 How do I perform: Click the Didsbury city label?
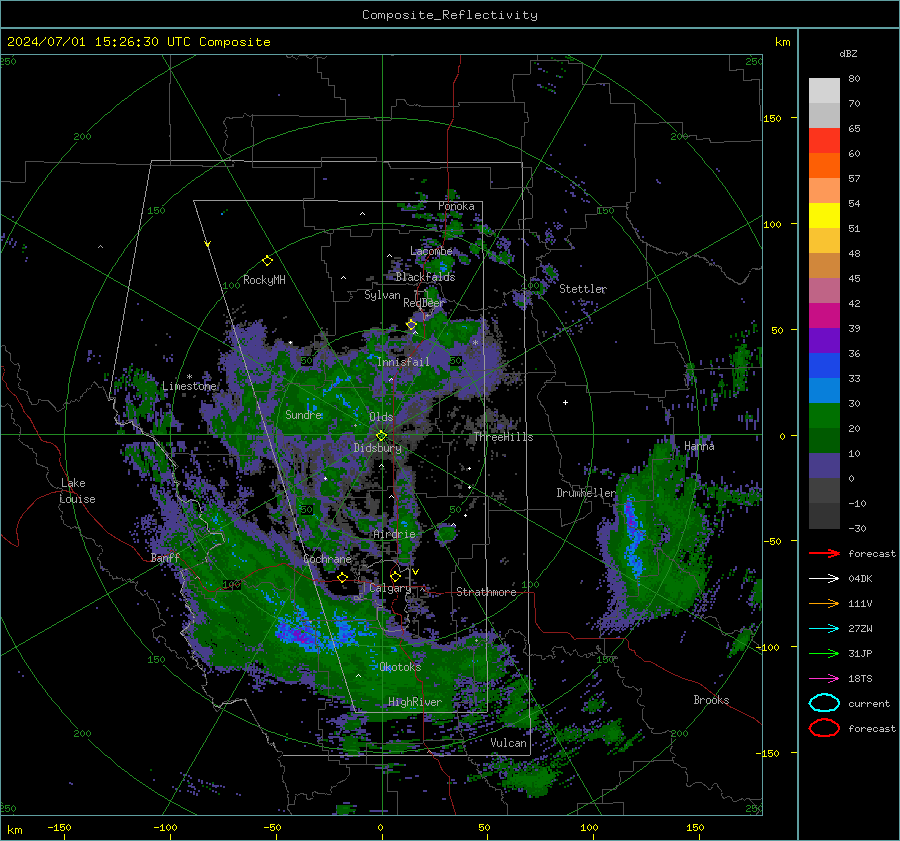pos(378,448)
